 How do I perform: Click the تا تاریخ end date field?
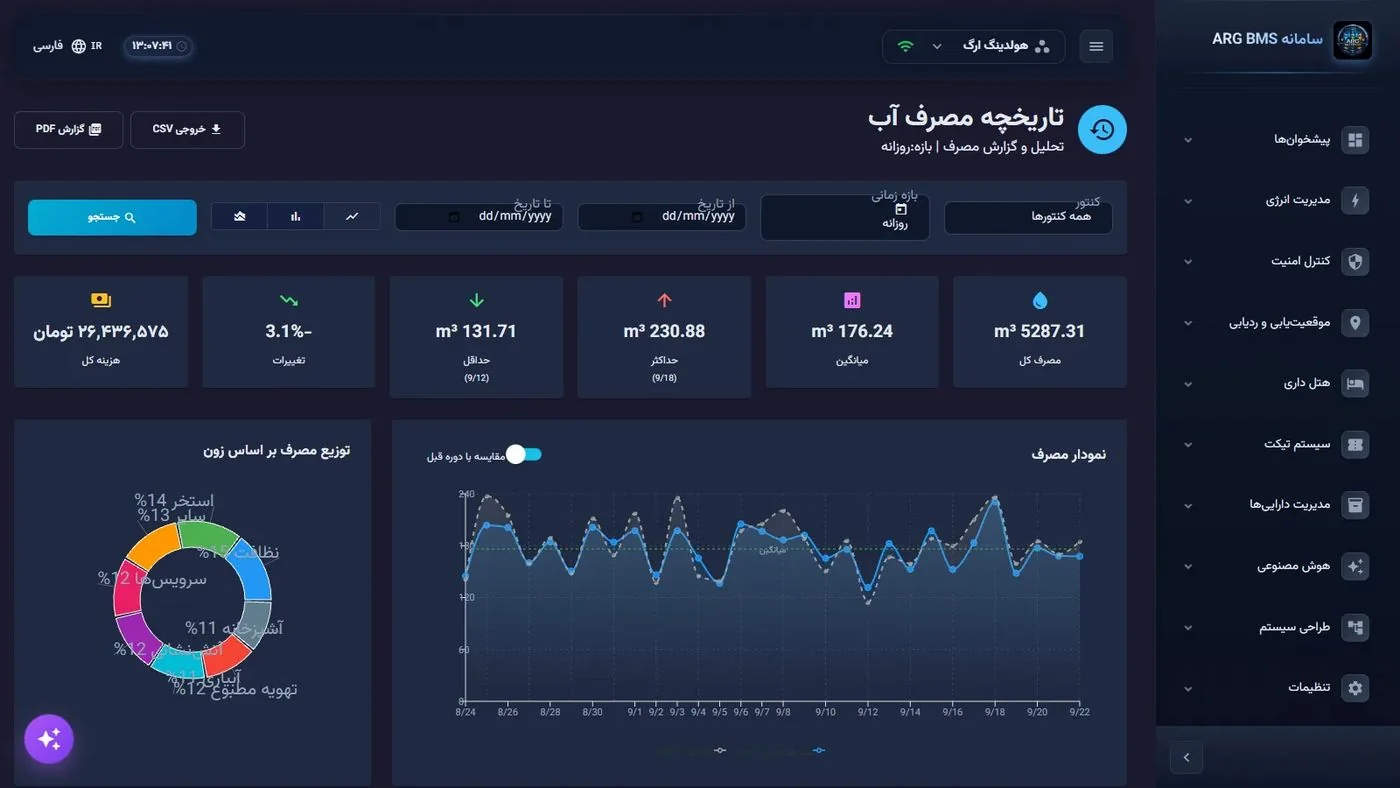tap(479, 217)
